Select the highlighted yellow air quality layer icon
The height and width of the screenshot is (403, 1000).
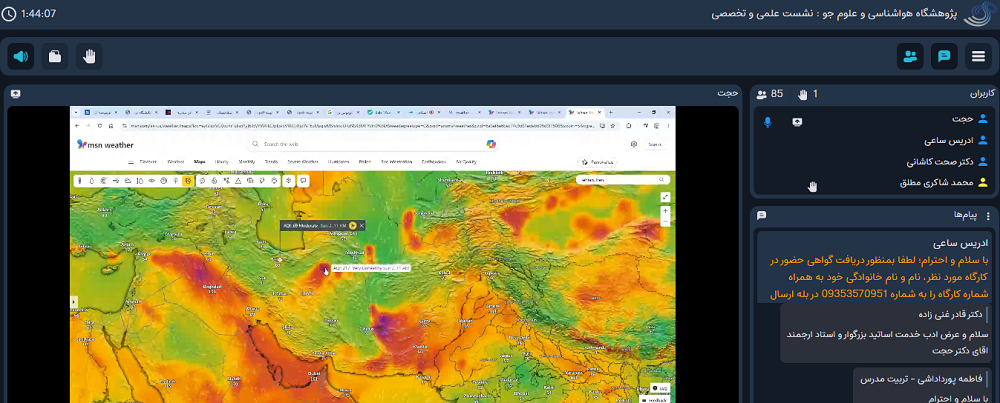[x=188, y=180]
